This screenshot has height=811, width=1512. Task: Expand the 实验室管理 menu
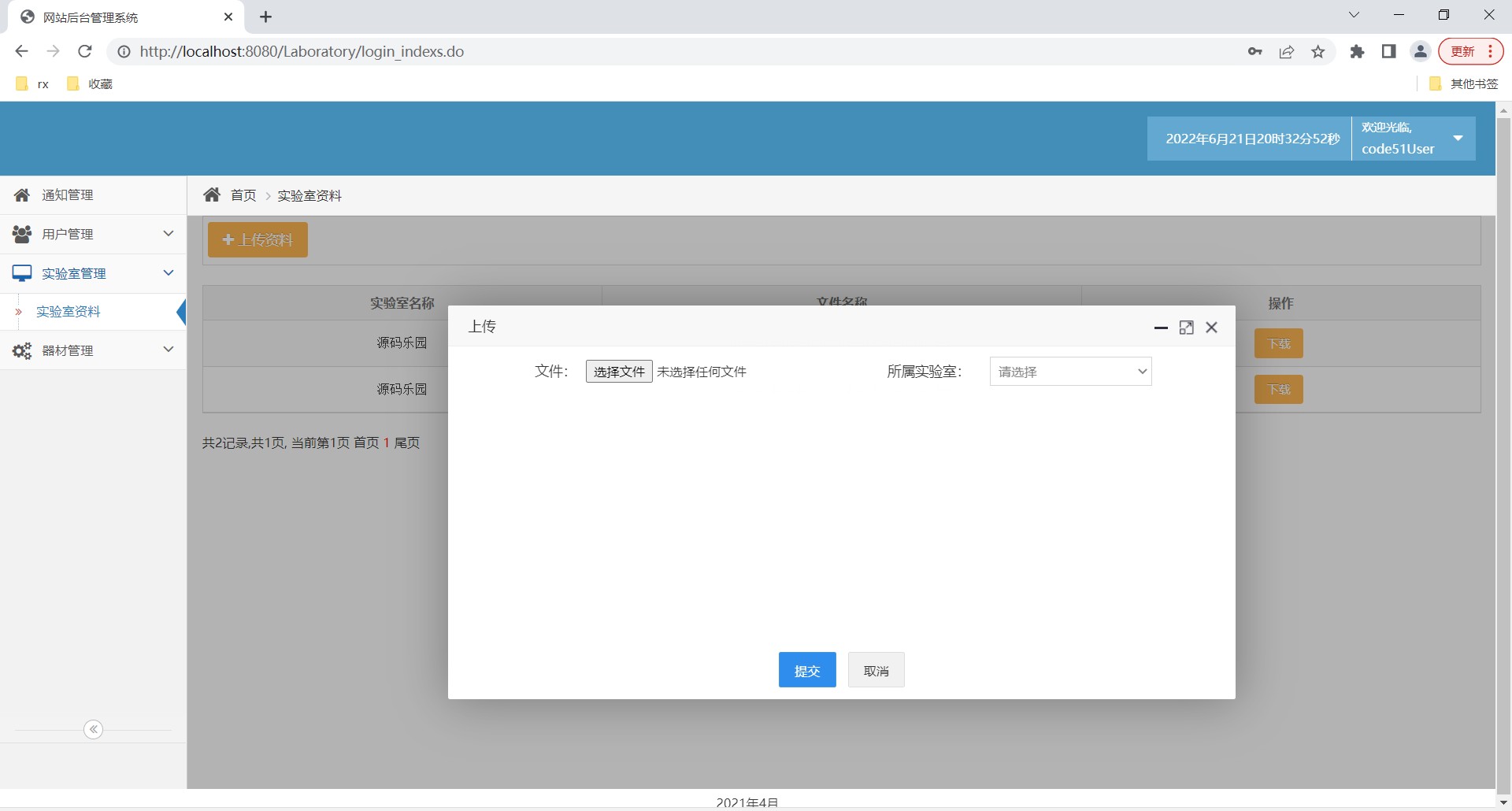click(x=93, y=273)
